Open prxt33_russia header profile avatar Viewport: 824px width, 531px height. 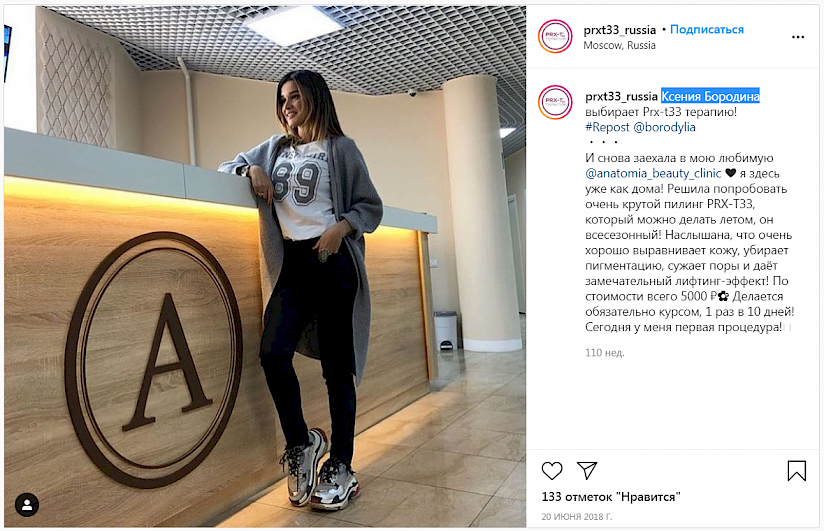coord(555,36)
